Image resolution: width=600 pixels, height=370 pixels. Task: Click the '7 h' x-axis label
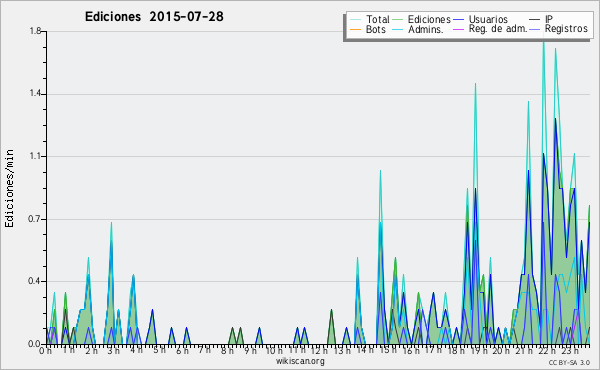[204, 349]
